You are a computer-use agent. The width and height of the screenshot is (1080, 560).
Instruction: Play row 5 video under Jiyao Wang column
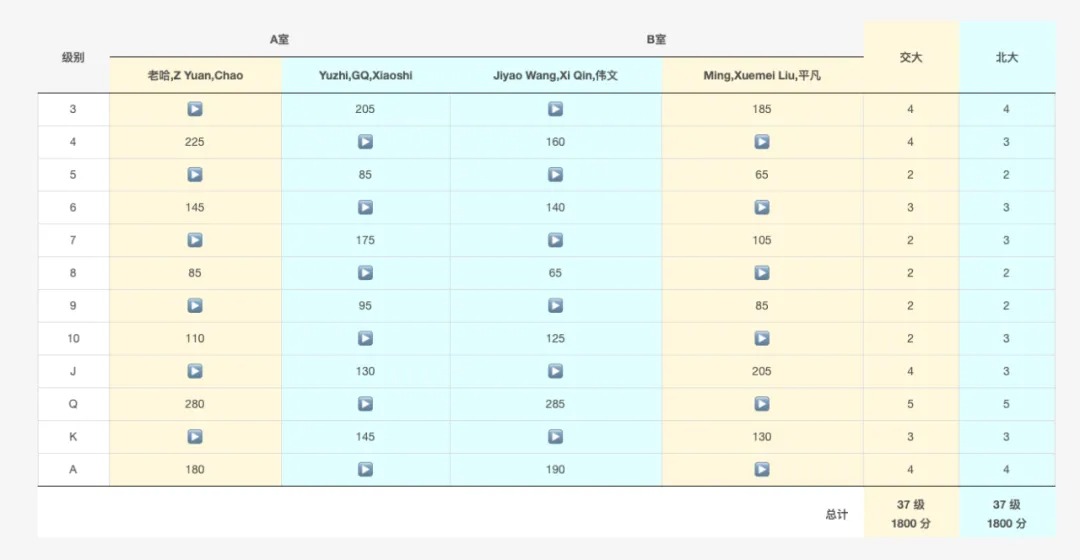[x=555, y=175]
